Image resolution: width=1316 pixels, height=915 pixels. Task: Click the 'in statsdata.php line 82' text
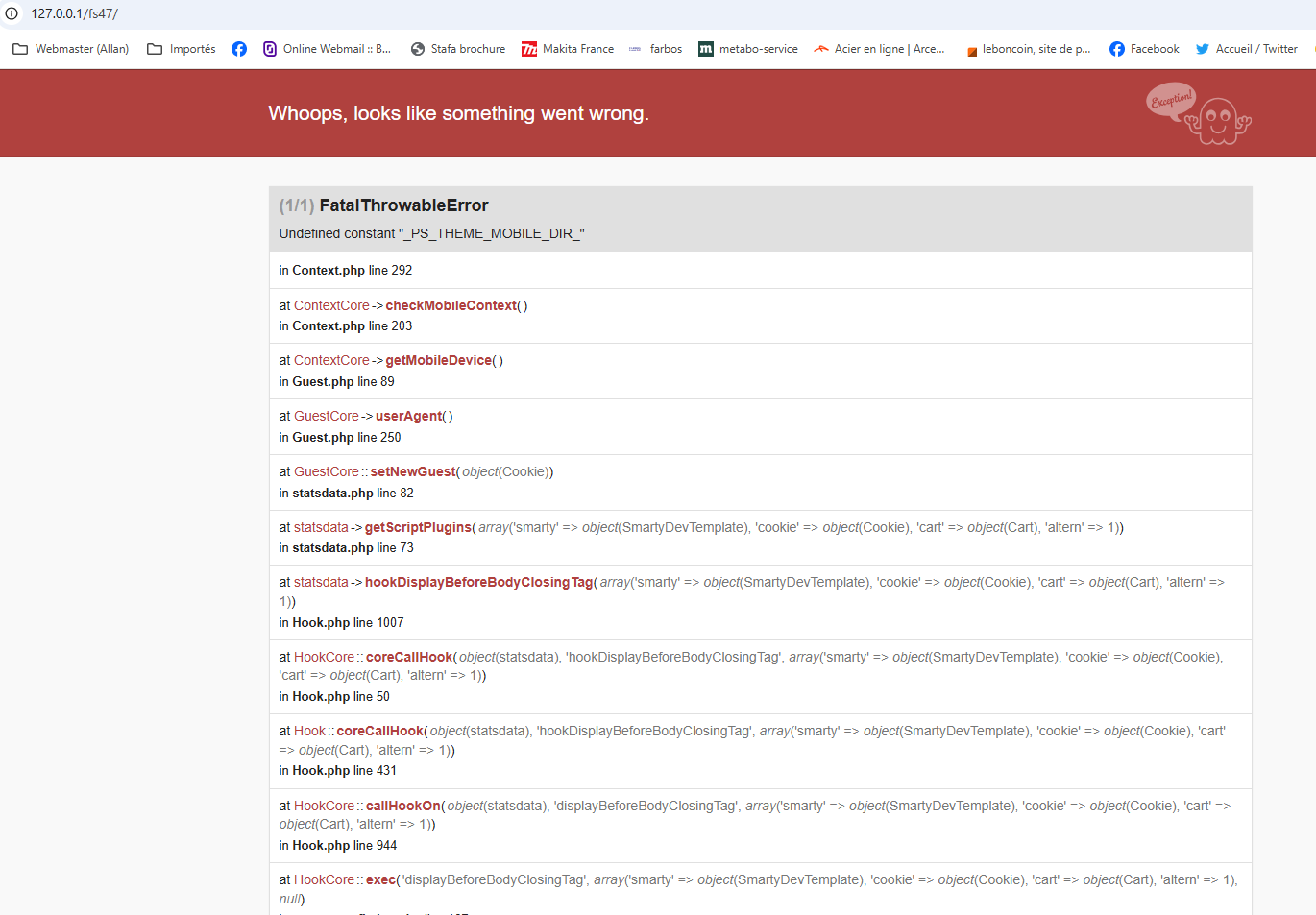pos(347,493)
